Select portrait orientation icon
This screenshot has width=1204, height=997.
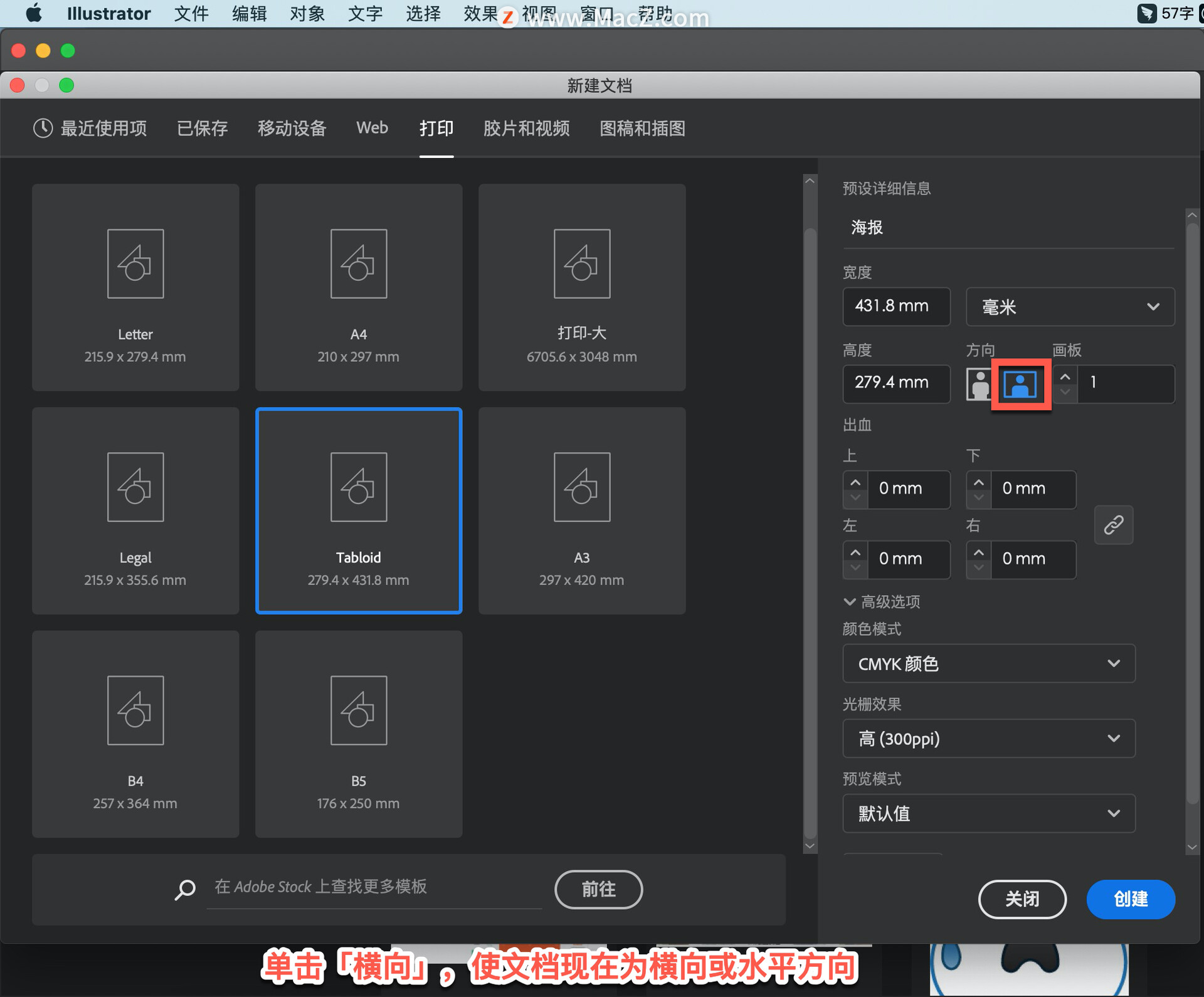(978, 384)
